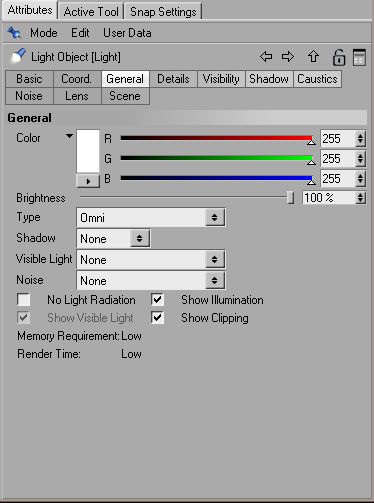The width and height of the screenshot is (374, 503).
Task: Click the forward arrow navigation icon
Action: click(x=288, y=56)
